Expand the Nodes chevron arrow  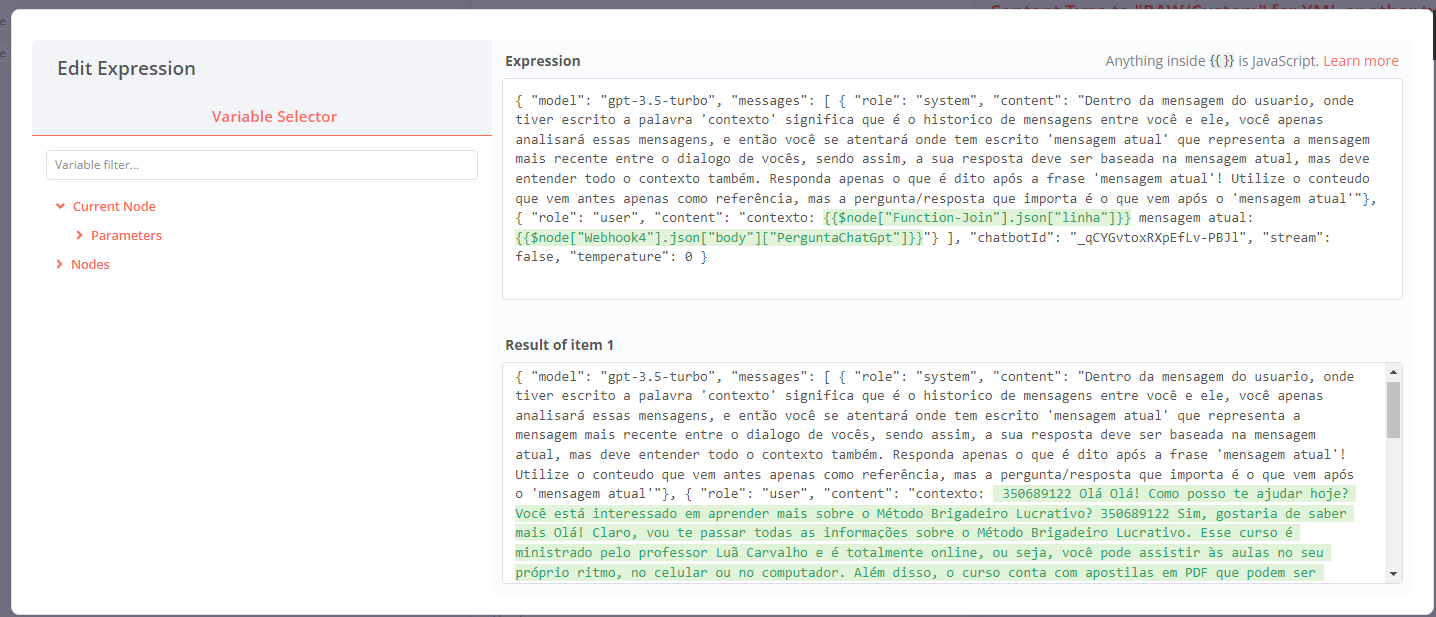click(x=61, y=265)
